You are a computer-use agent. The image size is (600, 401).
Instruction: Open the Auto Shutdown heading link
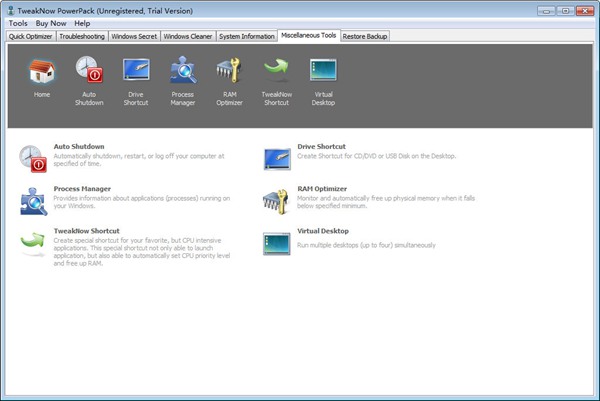(x=79, y=147)
